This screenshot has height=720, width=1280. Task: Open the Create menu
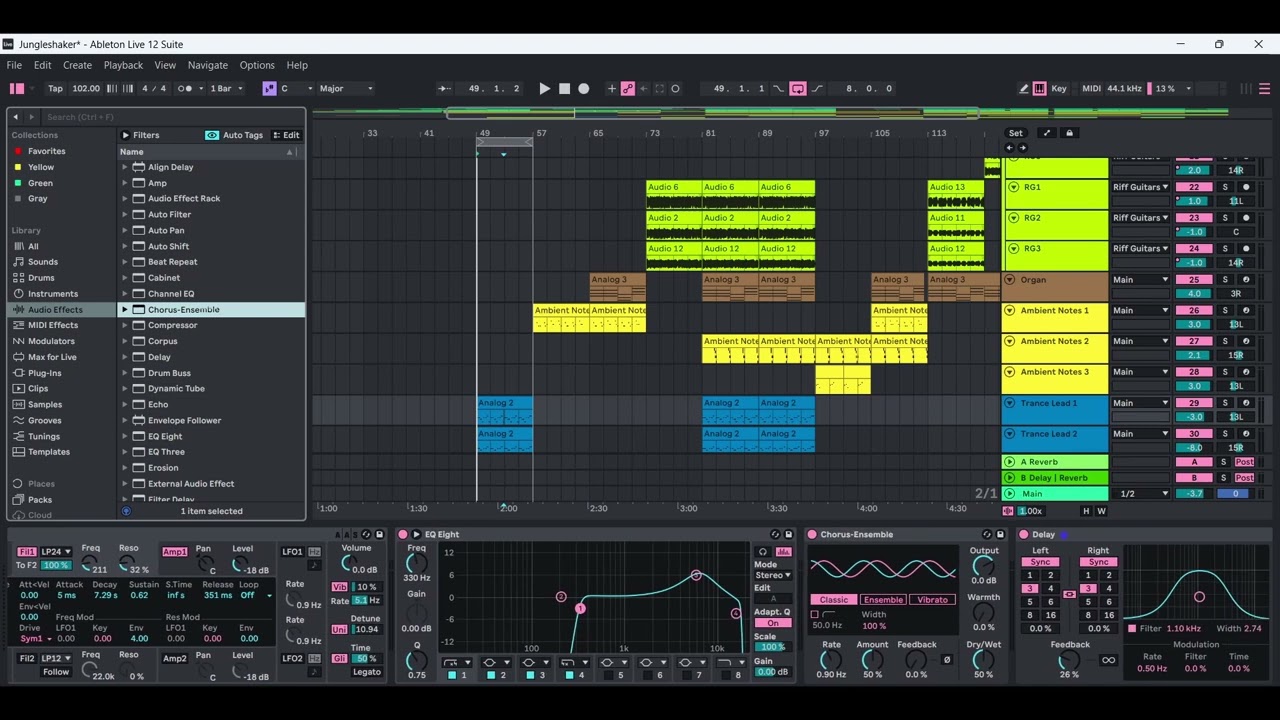[x=77, y=65]
